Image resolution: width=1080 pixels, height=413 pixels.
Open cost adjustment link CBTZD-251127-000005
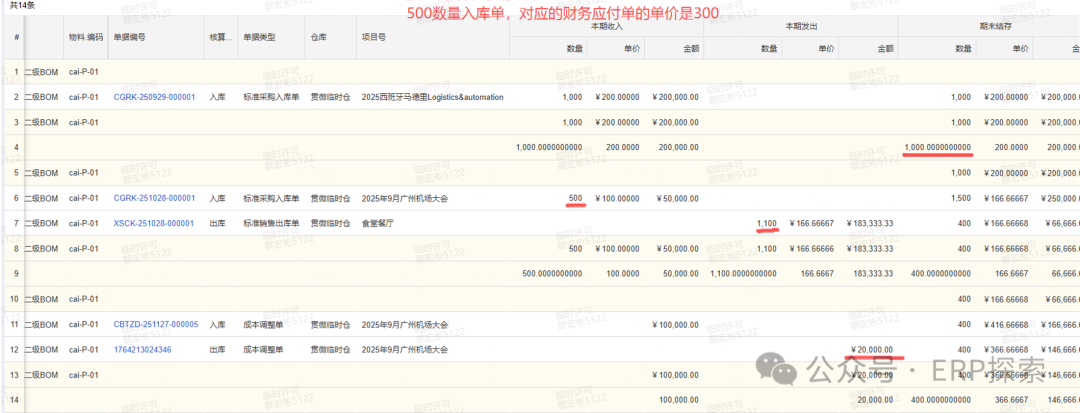pyautogui.click(x=156, y=325)
